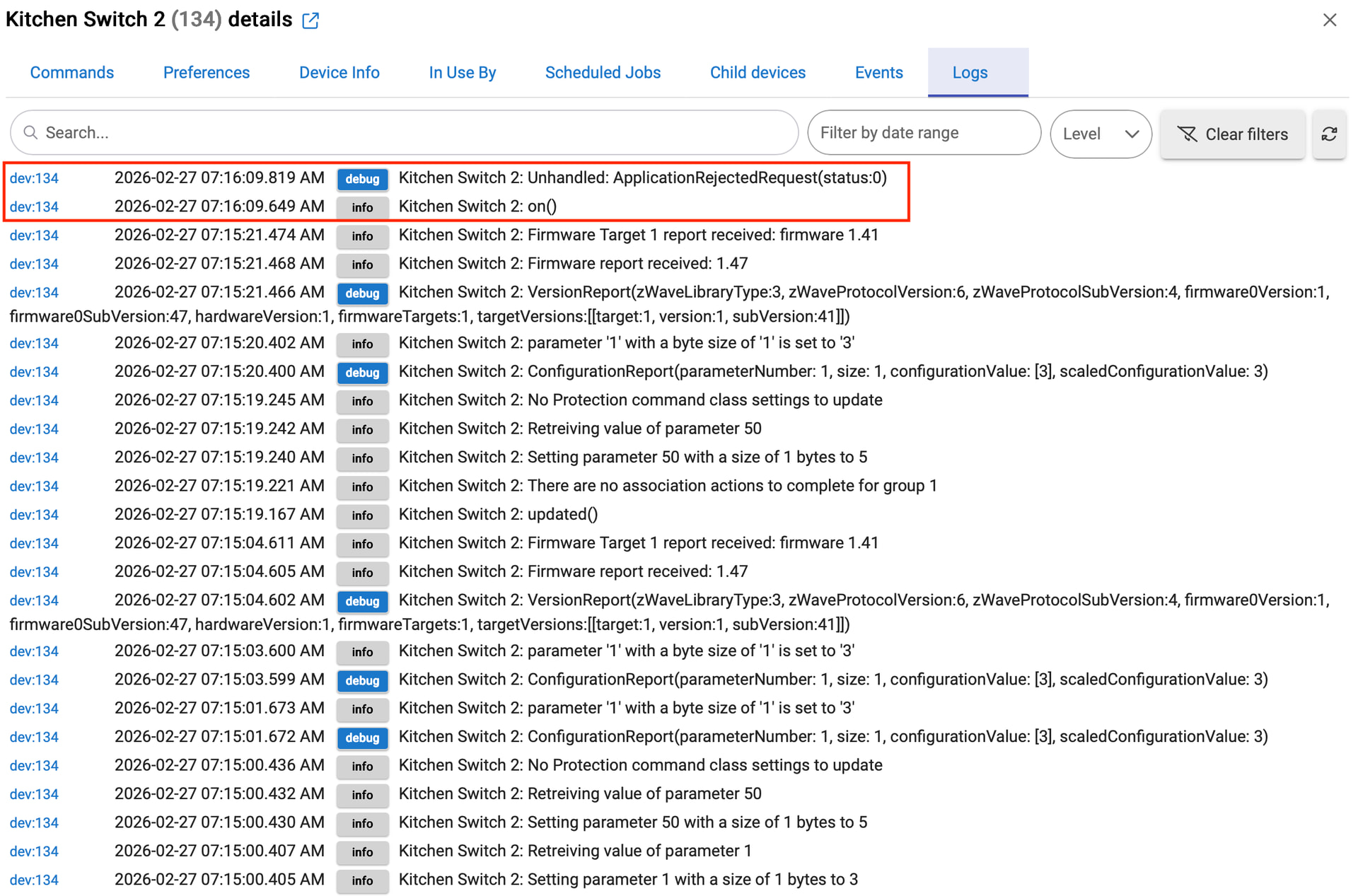
Task: Click the Level dropdown chevron arrow
Action: [1132, 134]
